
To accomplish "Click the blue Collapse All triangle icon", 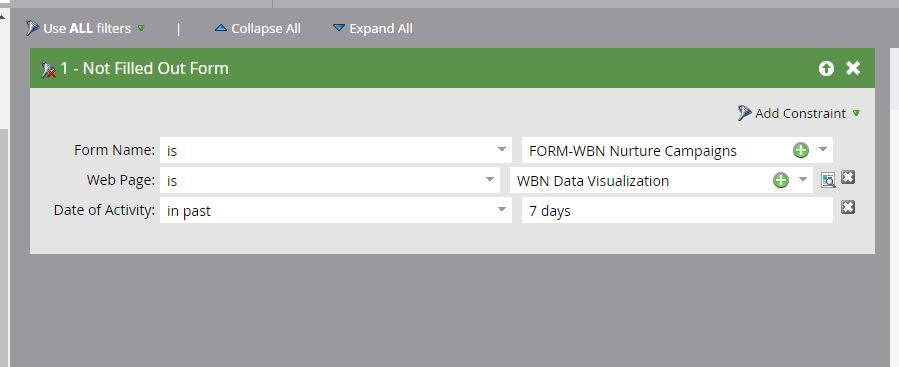I will [221, 28].
